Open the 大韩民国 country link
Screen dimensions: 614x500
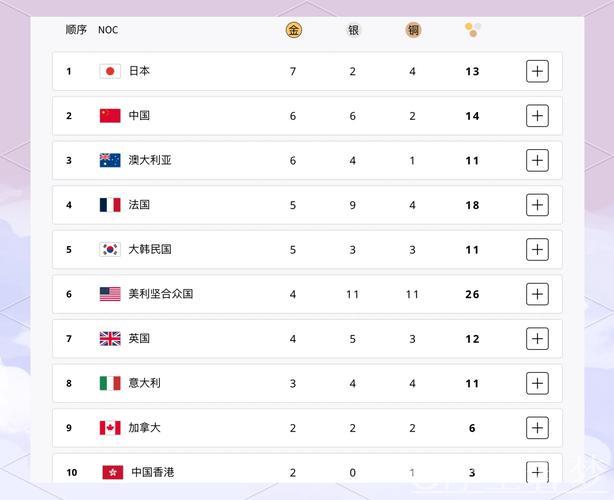click(x=150, y=249)
